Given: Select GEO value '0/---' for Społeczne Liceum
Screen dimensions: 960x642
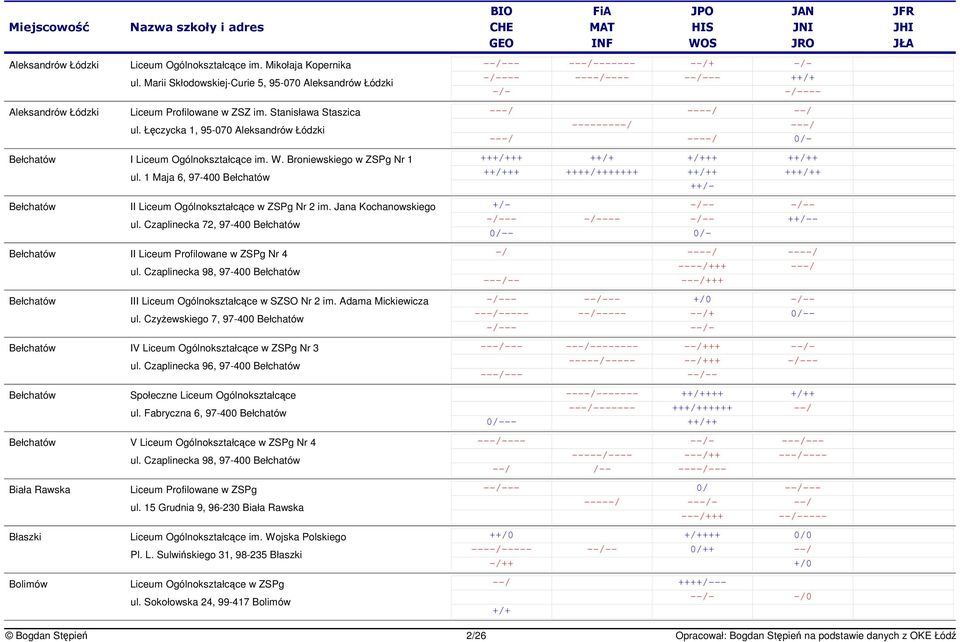Looking at the screenshot, I should [501, 422].
